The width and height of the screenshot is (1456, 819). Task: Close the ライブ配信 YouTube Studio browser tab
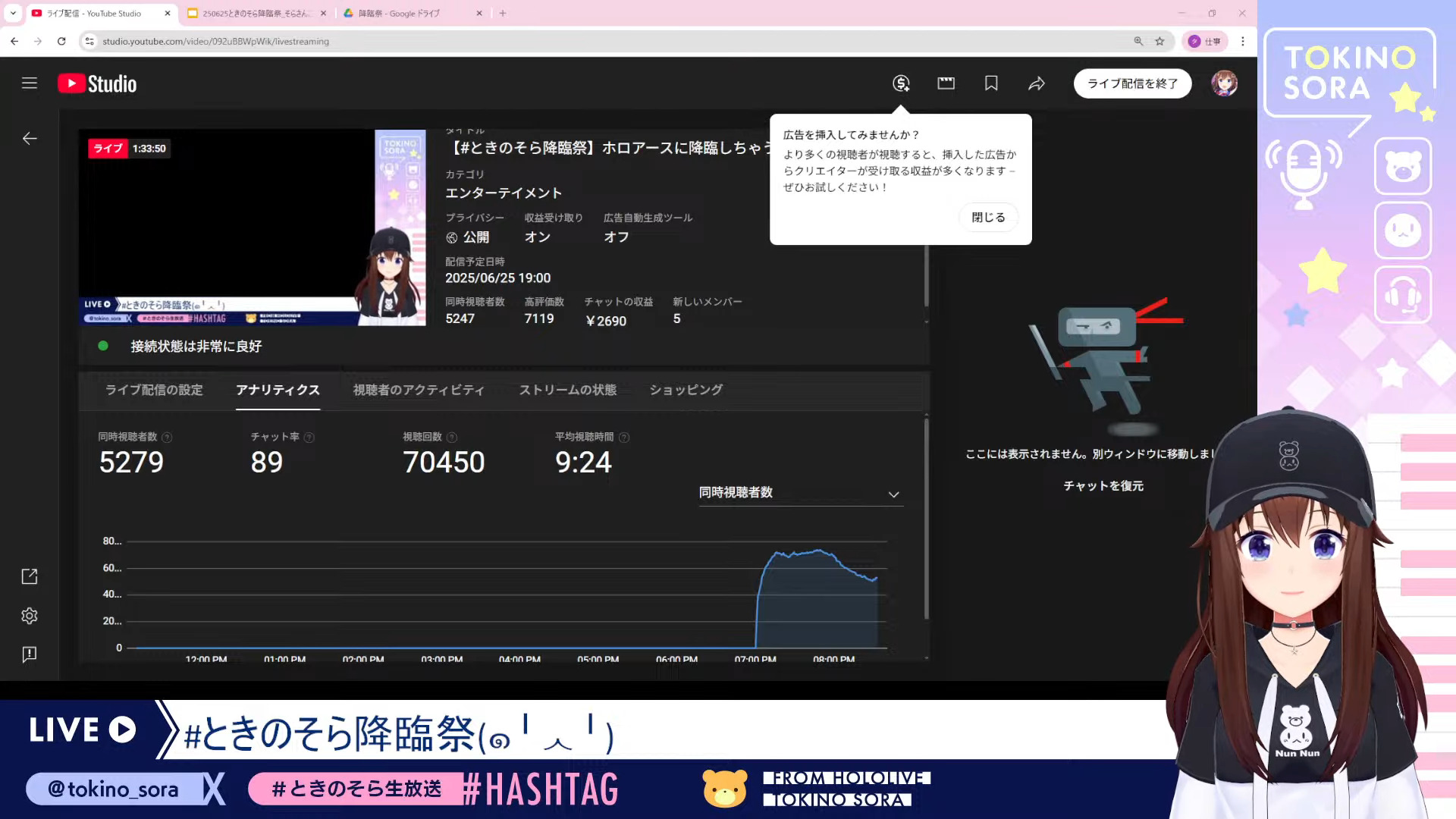168,13
